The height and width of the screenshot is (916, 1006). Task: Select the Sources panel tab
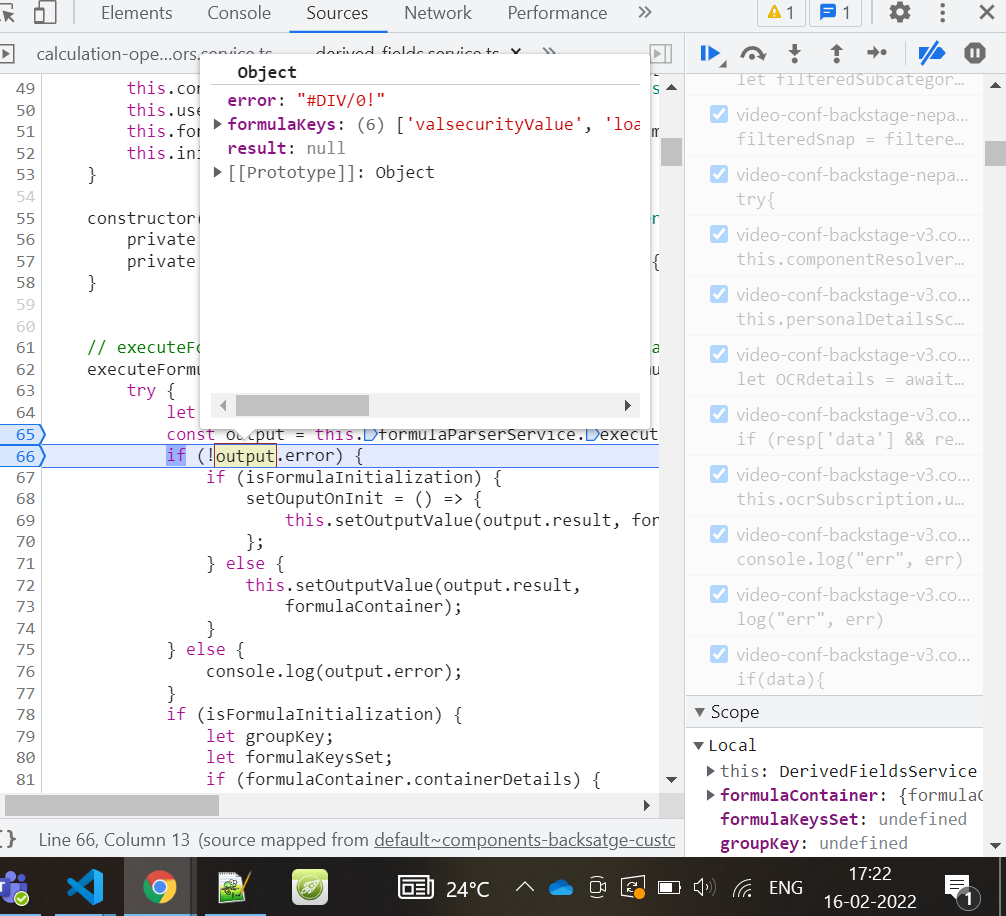click(x=337, y=13)
